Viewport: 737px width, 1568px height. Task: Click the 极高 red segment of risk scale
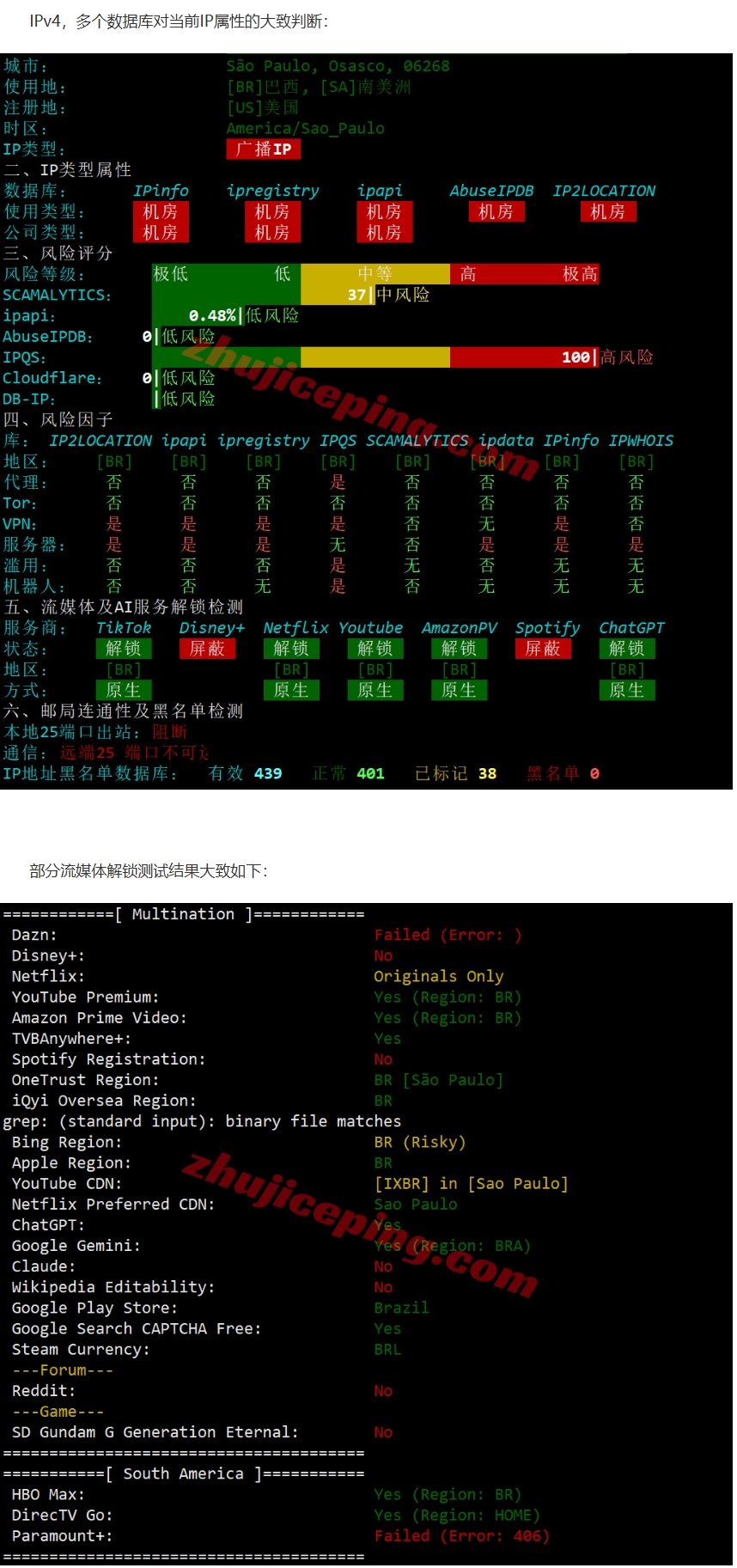pyautogui.click(x=580, y=274)
